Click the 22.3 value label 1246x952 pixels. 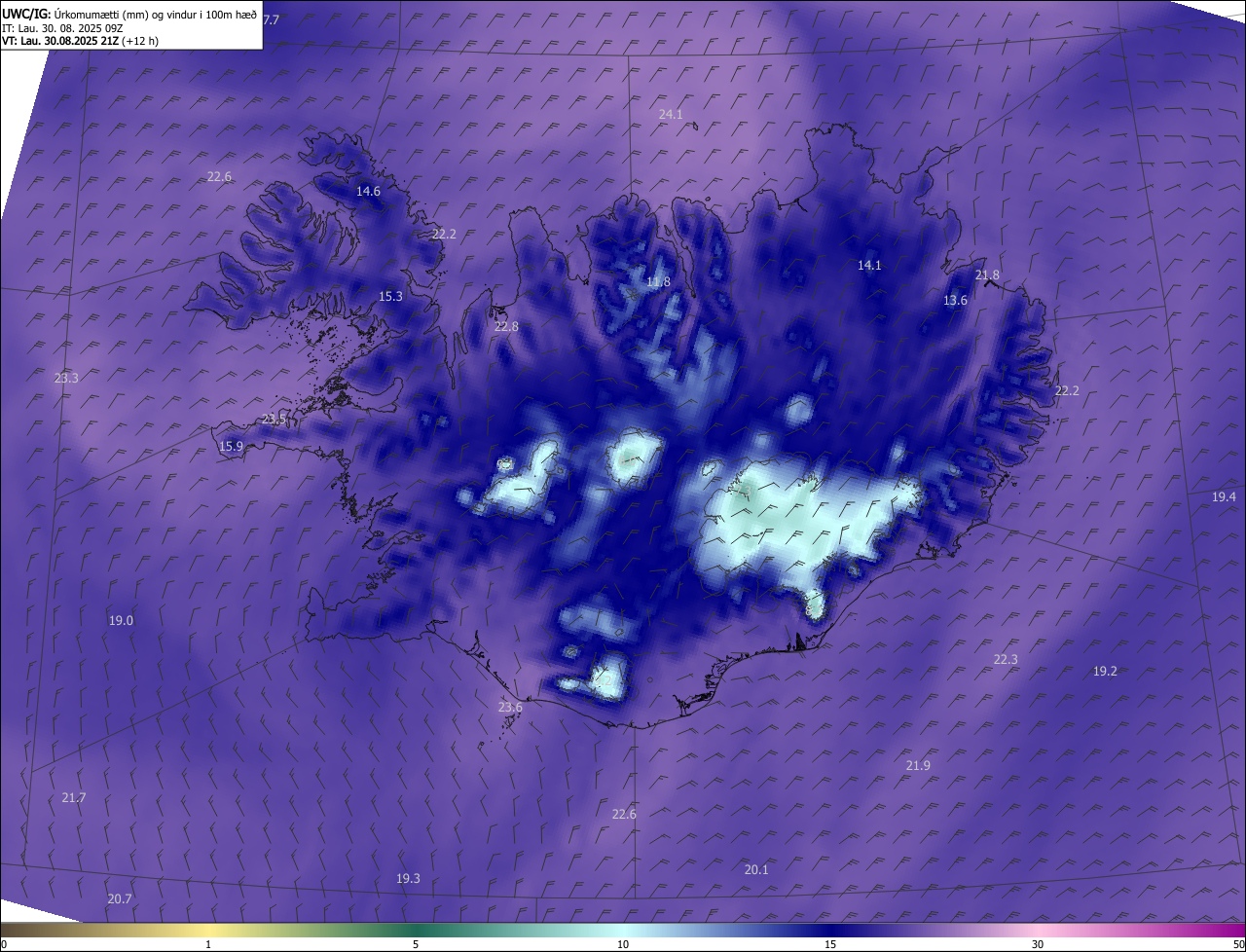pos(1006,660)
